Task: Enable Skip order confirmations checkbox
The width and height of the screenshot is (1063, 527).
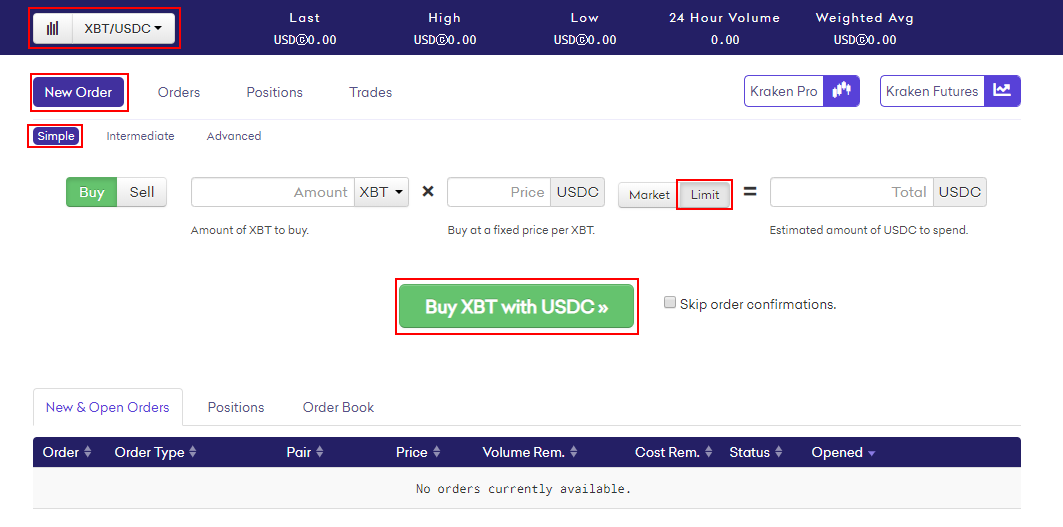Action: point(670,302)
